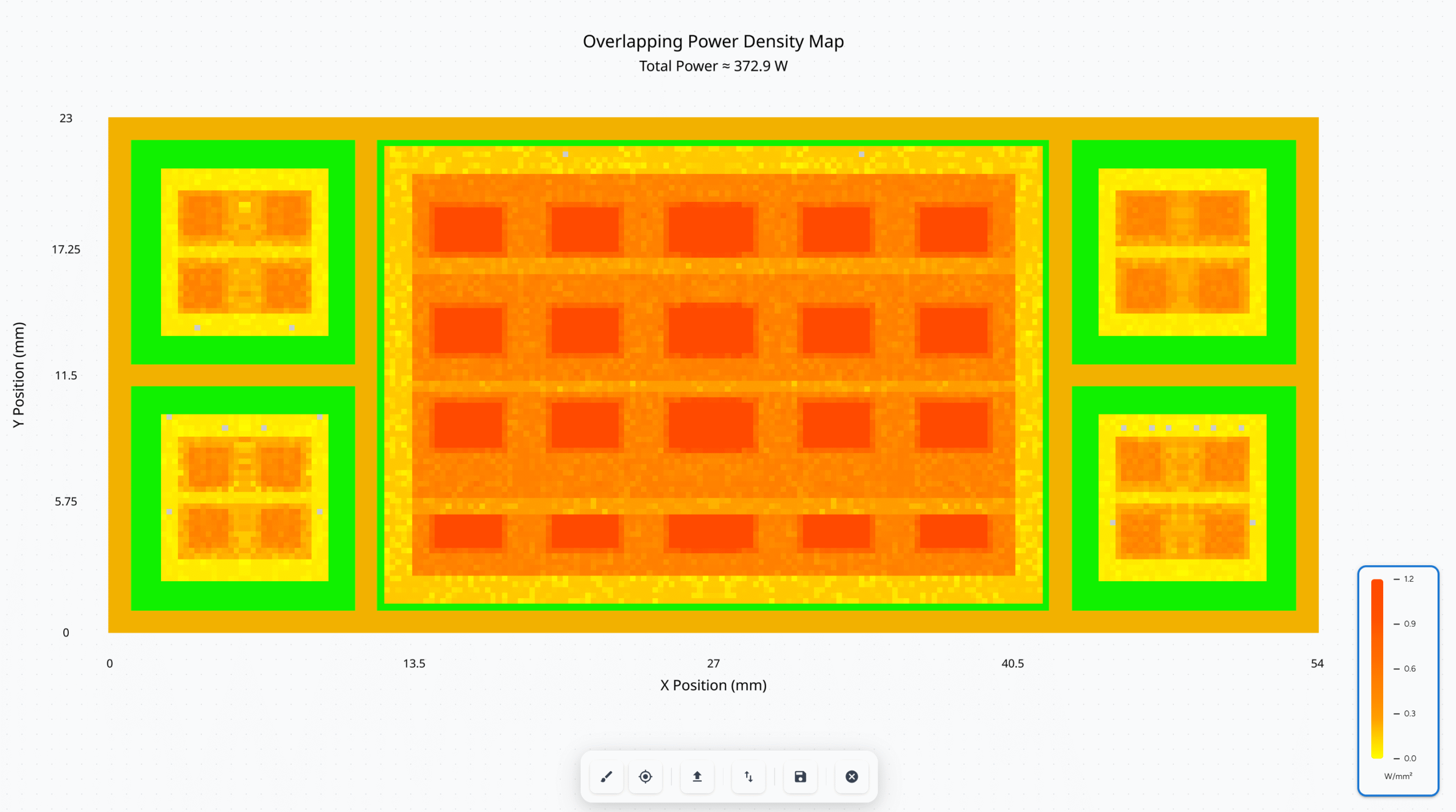This screenshot has width=1456, height=812.
Task: Click the Y Position (mm) axis label
Action: tap(19, 375)
